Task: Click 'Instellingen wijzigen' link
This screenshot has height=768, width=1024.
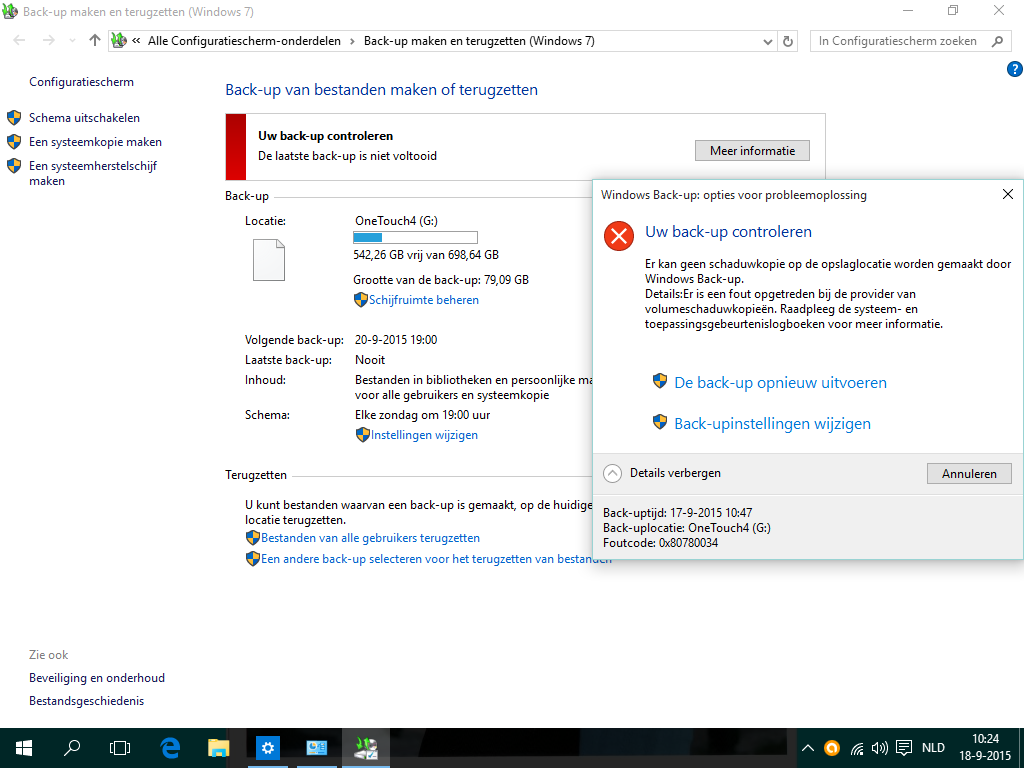Action: [424, 435]
